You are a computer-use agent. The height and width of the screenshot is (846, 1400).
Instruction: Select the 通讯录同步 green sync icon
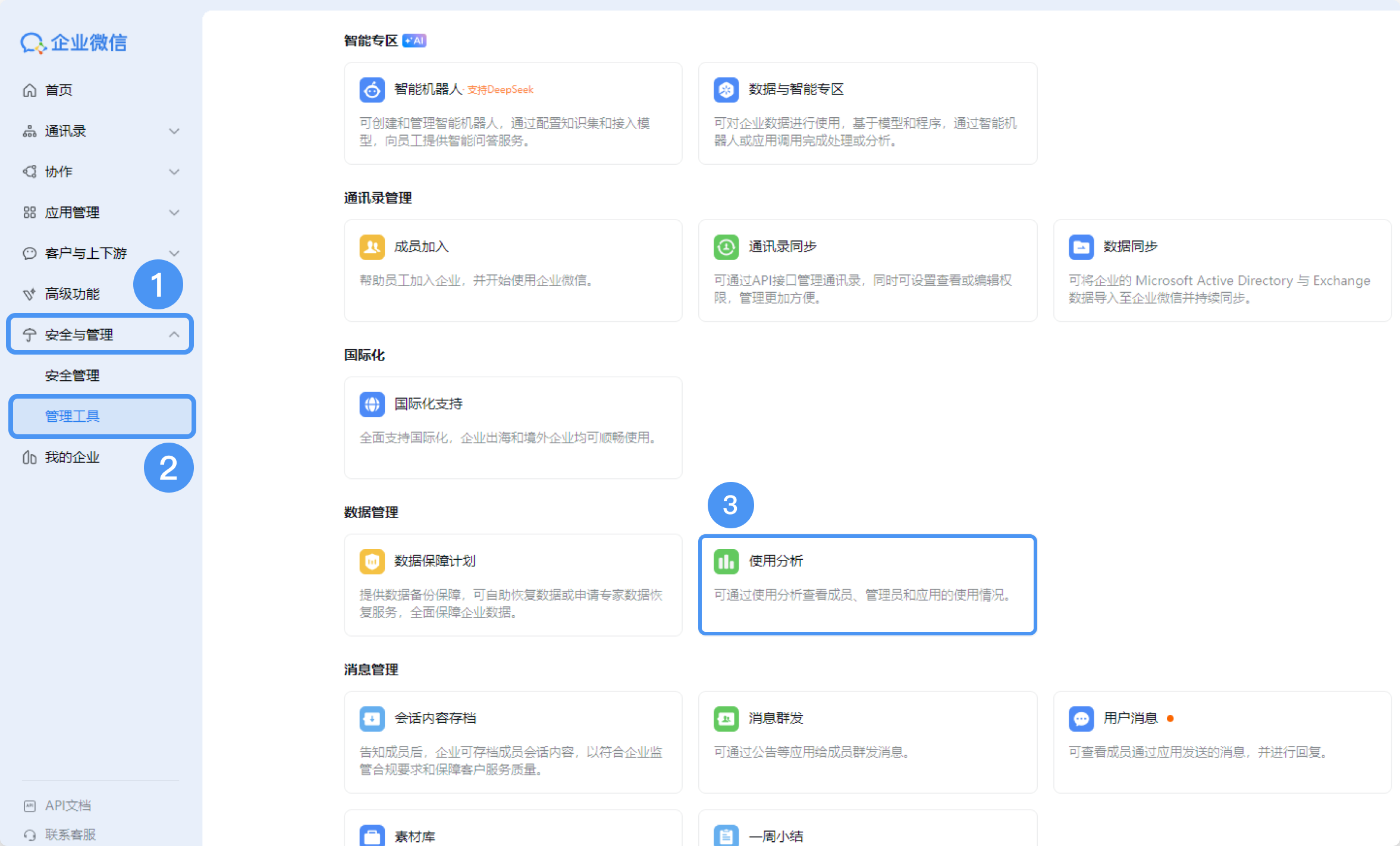point(726,247)
